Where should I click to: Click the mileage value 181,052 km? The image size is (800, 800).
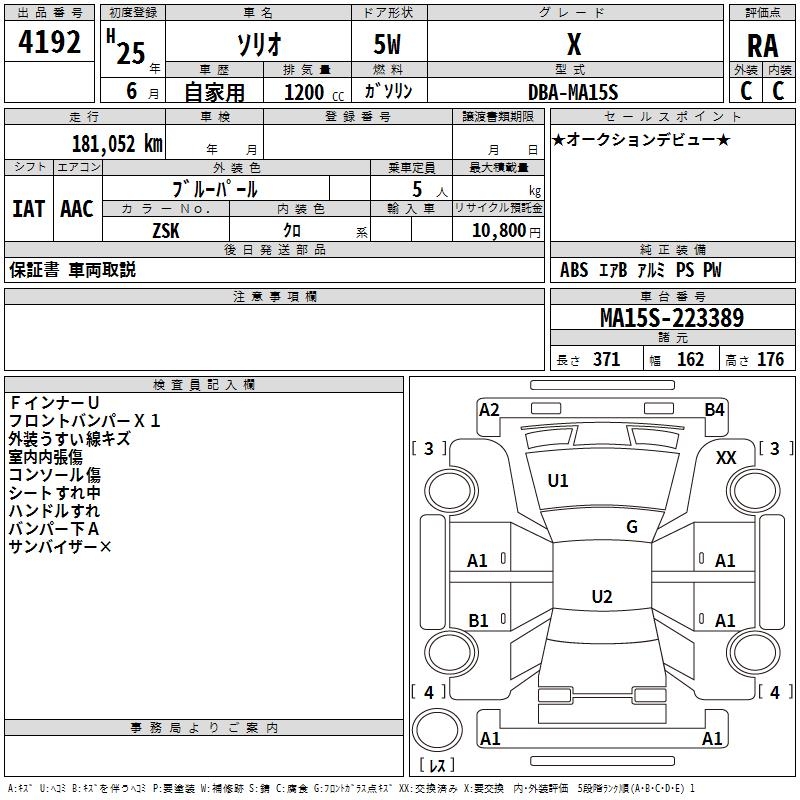[x=117, y=143]
